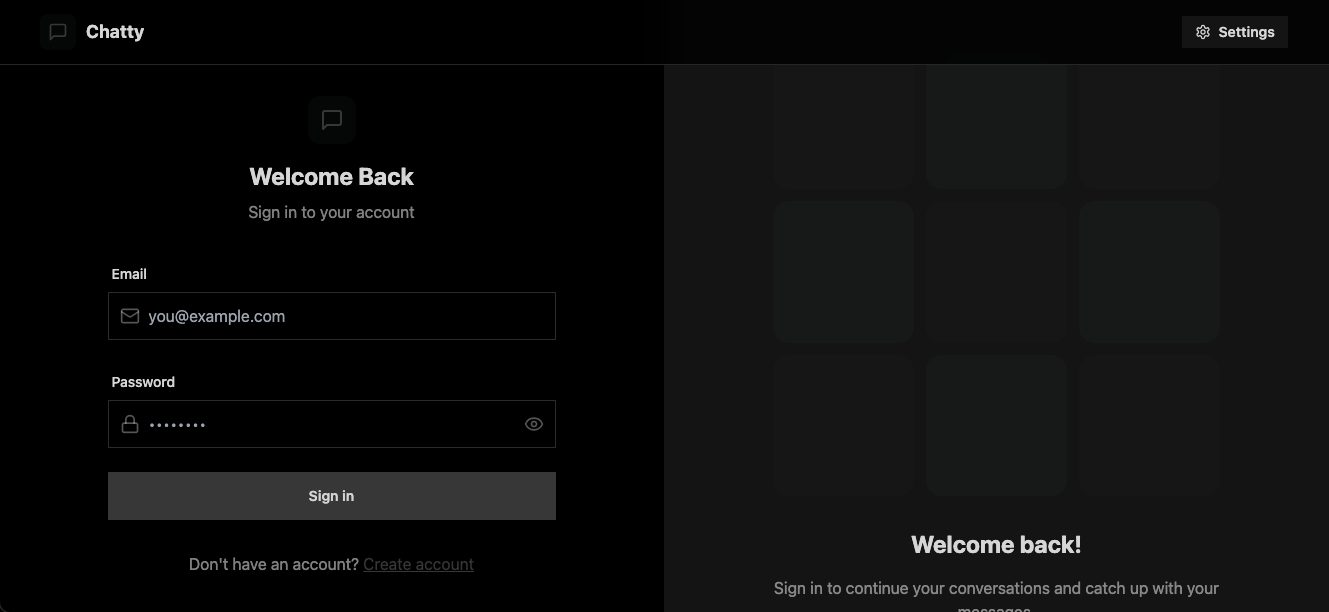Viewport: 1329px width, 612px height.
Task: Click the bottom-right placeholder tile in the grid
Action: (x=1149, y=425)
